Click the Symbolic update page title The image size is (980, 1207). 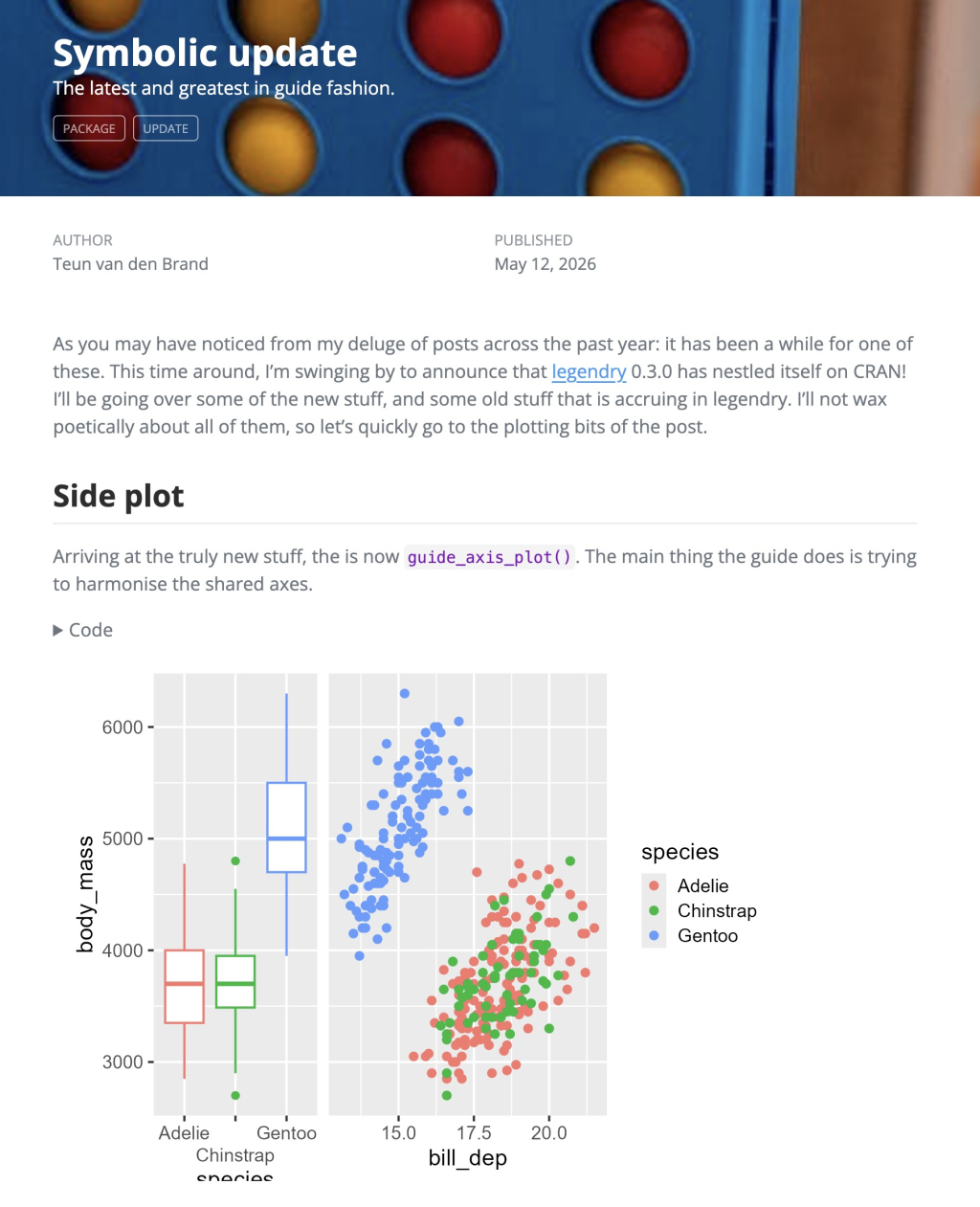[205, 53]
